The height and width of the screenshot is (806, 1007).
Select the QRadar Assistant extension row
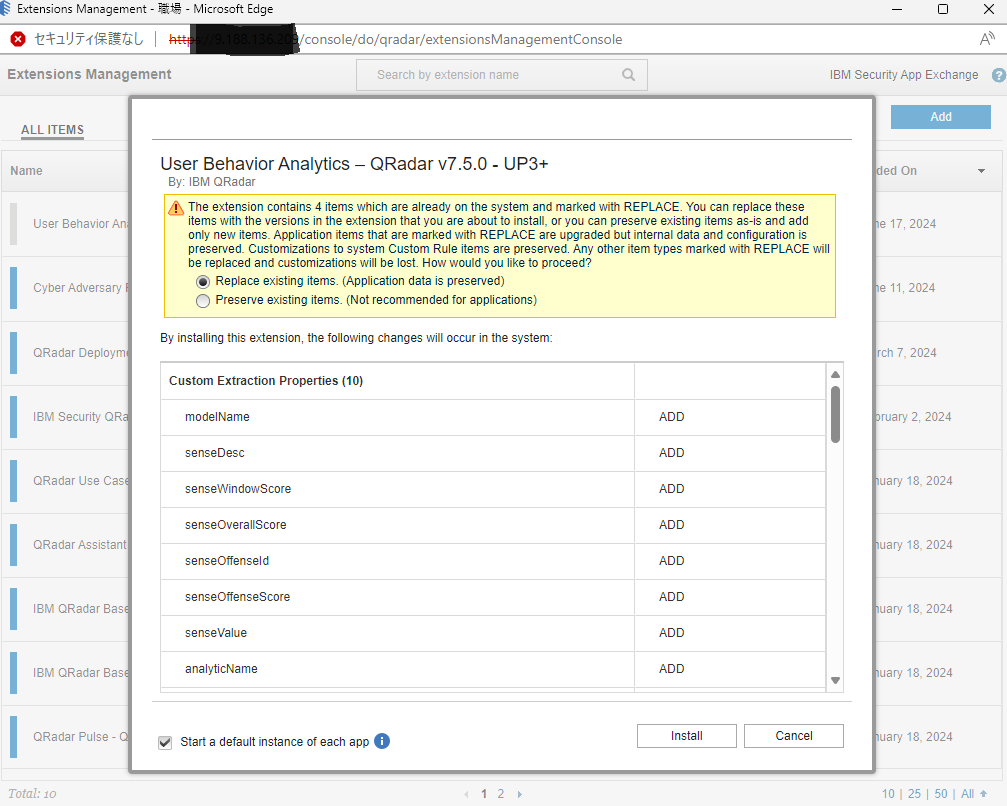point(66,545)
